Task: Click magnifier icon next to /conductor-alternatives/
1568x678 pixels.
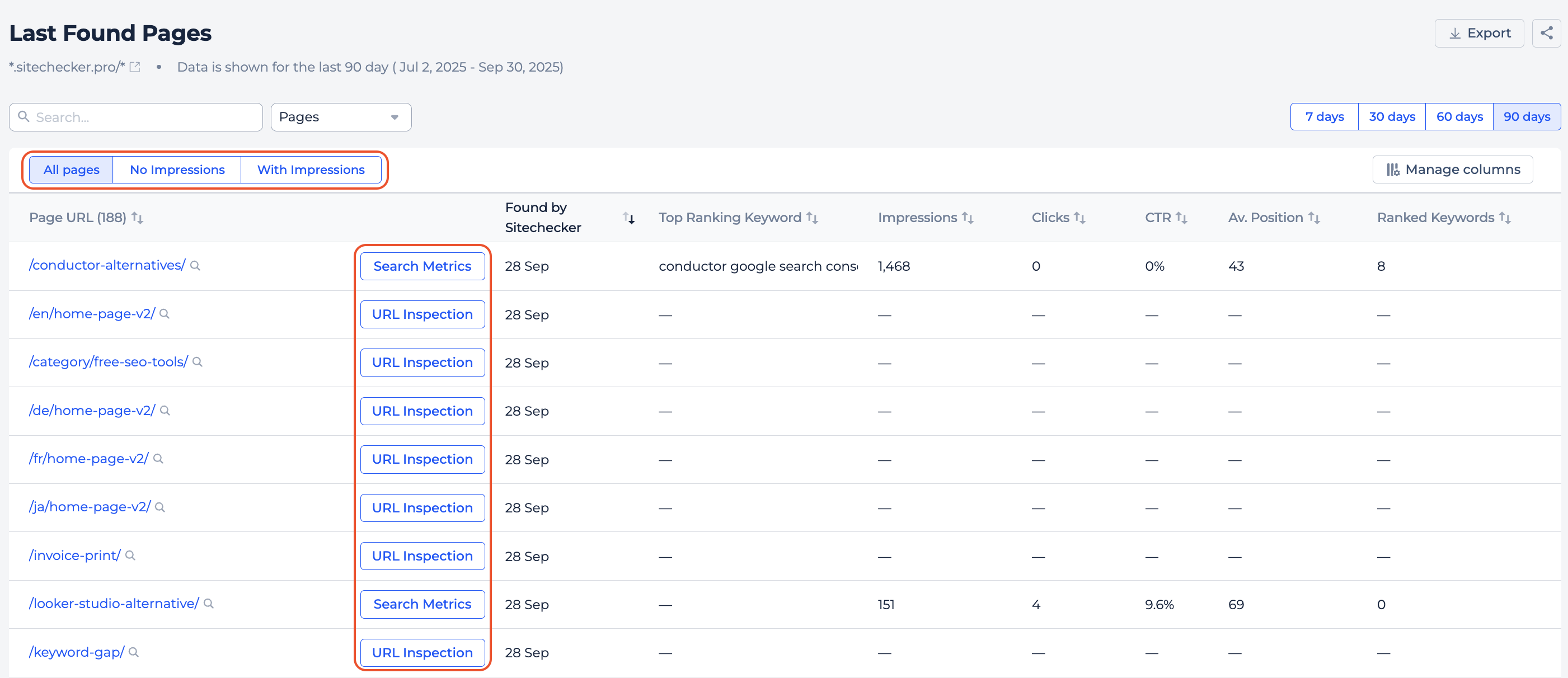Action: pos(195,266)
